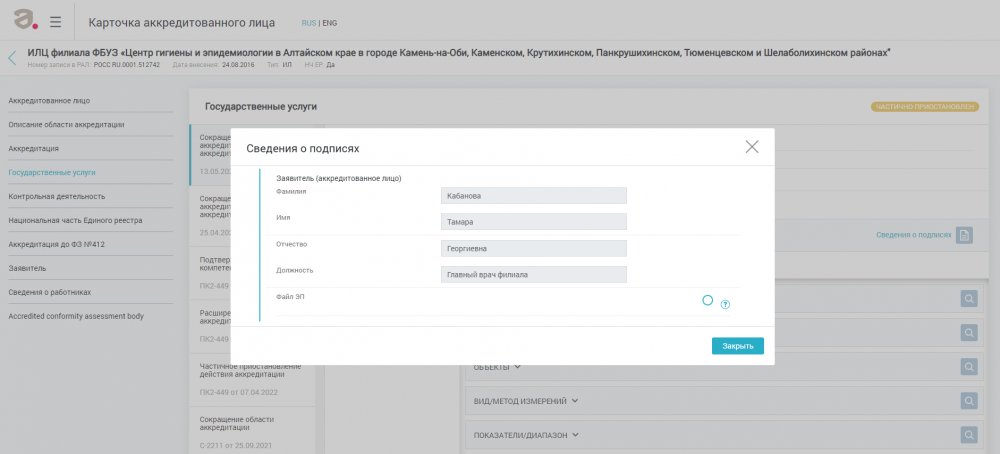The height and width of the screenshot is (454, 1000).
Task: Open Сведения о работниках in left sidebar
Action: pos(50,292)
